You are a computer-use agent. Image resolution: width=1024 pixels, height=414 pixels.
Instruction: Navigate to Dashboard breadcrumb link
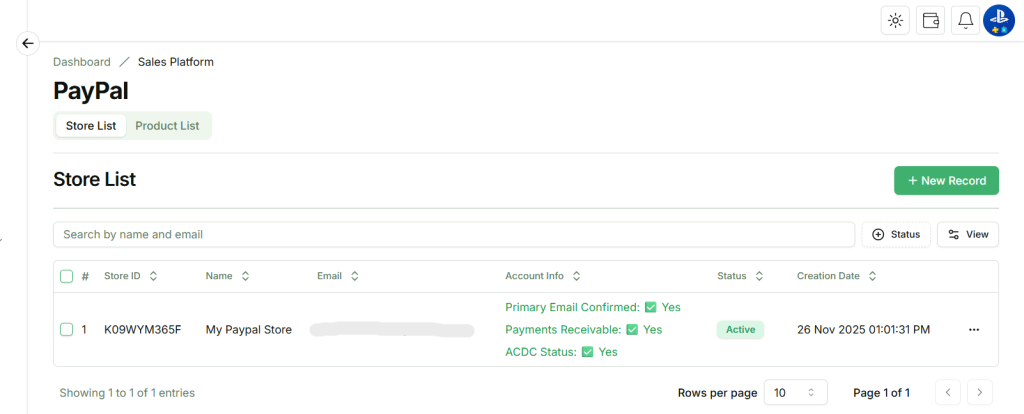pyautogui.click(x=82, y=62)
